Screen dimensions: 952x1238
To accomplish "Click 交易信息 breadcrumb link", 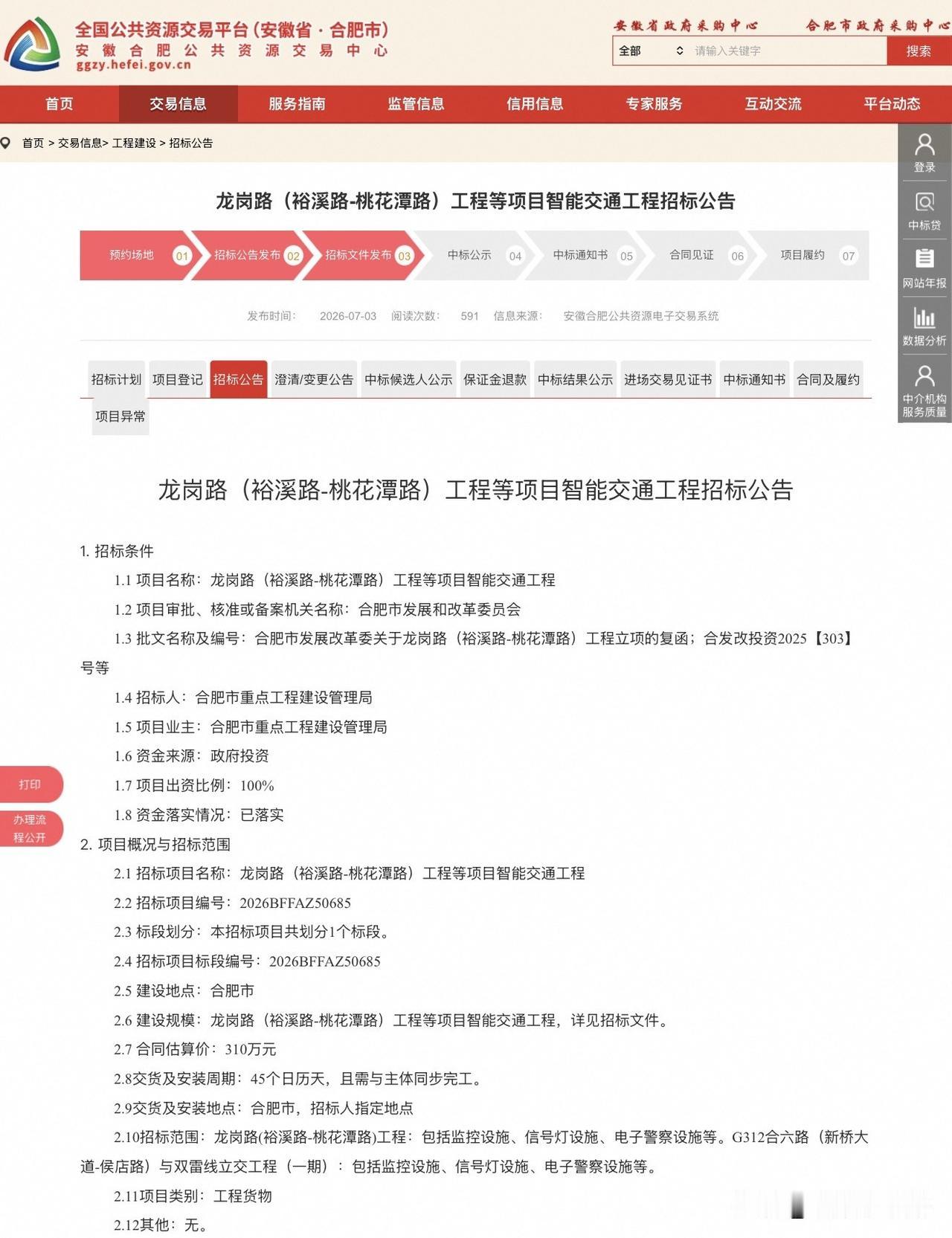I will 80,143.
